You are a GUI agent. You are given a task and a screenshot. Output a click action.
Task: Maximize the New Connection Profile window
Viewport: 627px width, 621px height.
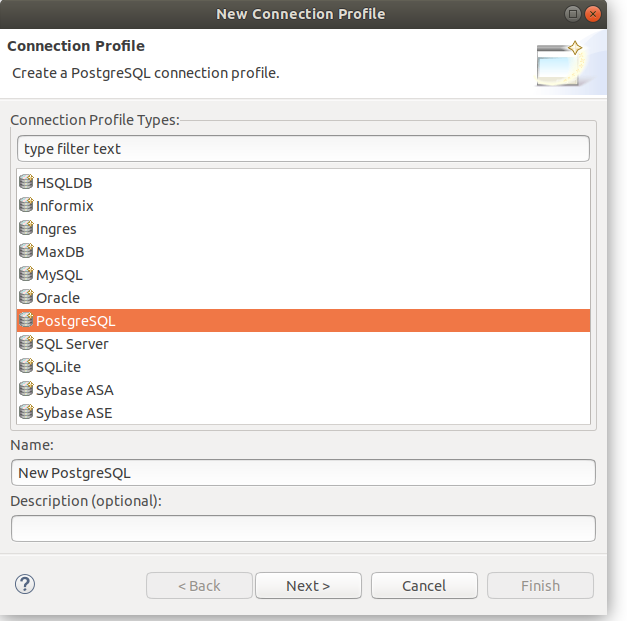point(573,14)
